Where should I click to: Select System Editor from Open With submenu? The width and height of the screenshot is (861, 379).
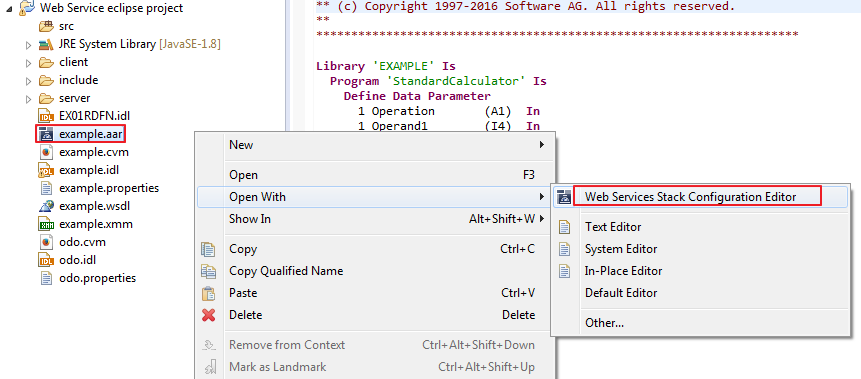(700, 249)
